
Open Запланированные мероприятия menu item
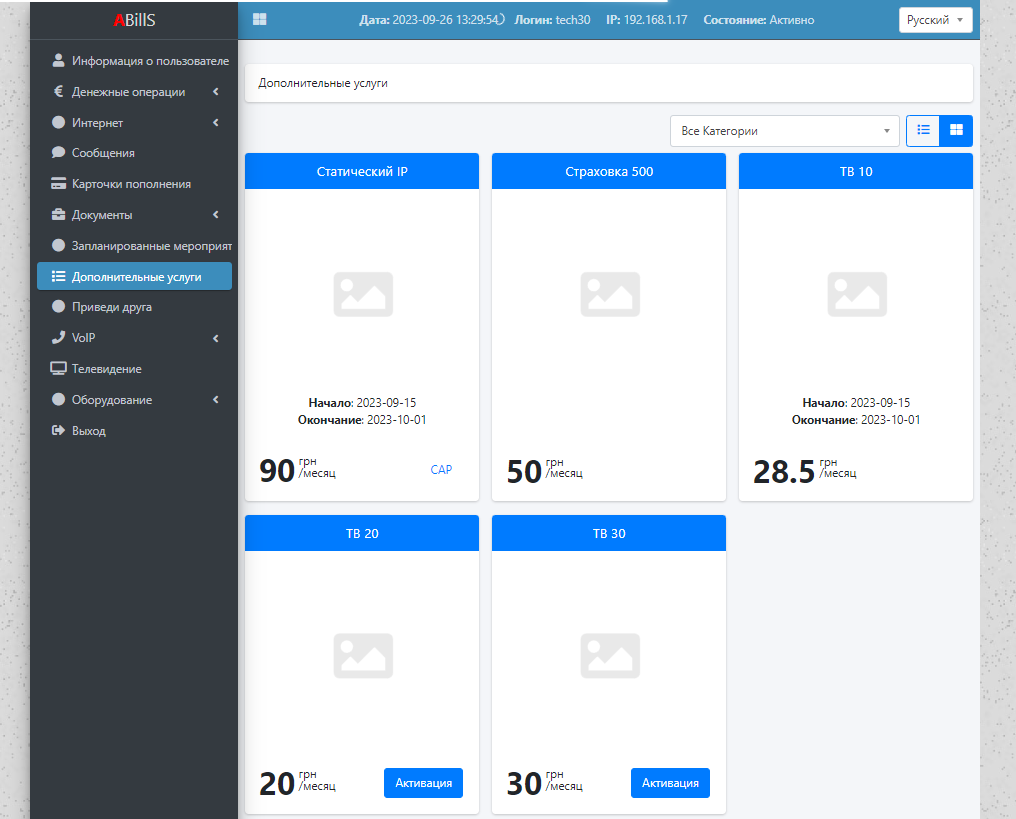tap(151, 246)
